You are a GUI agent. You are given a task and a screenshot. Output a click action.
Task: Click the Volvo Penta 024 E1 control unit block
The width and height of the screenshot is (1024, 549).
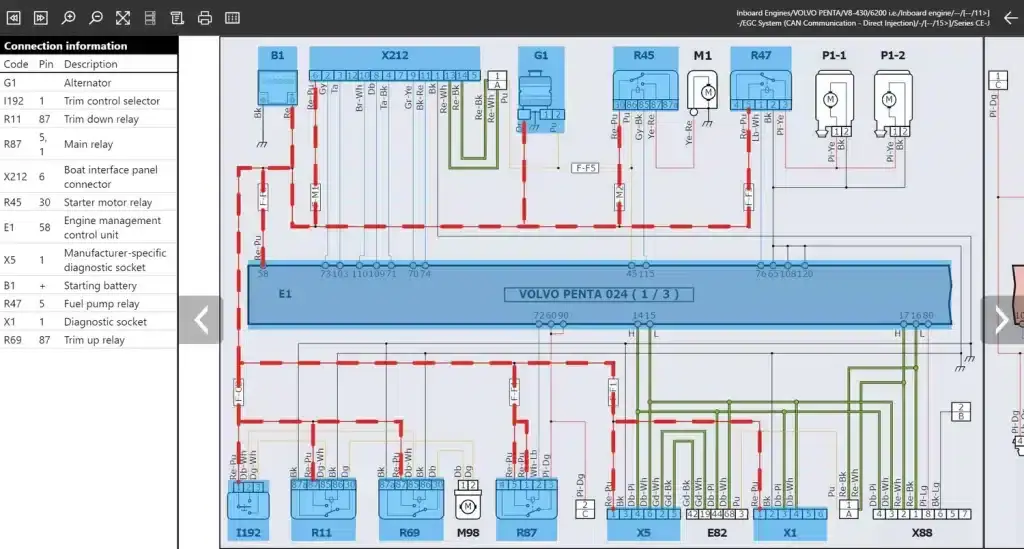598,295
